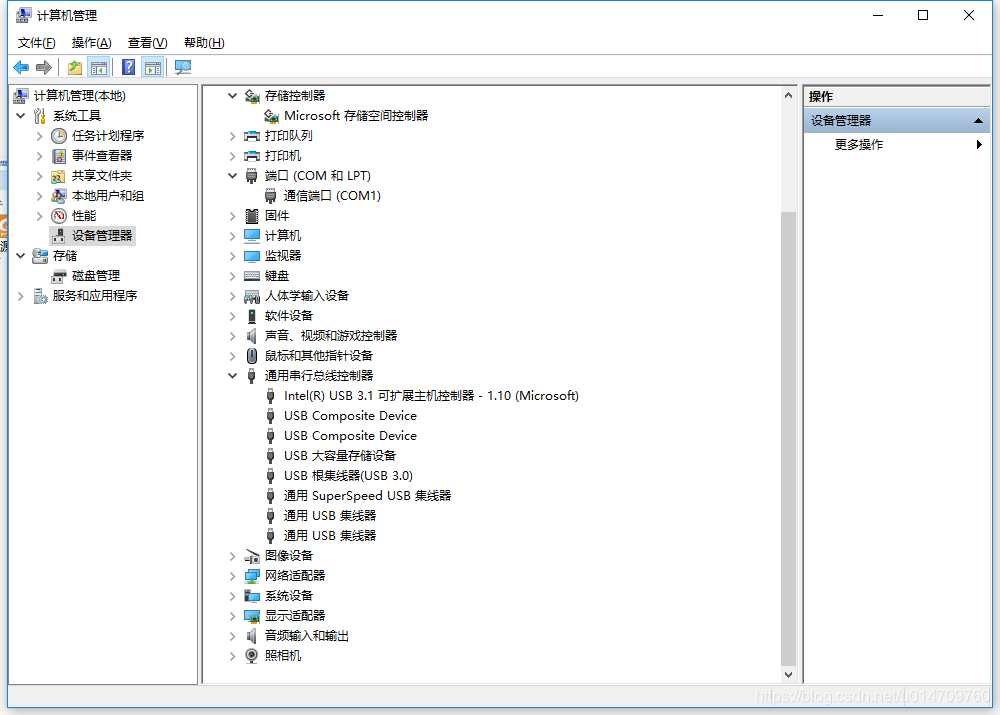
Task: Toggle the Show/Hide Action Pane toolbar icon
Action: 153,67
